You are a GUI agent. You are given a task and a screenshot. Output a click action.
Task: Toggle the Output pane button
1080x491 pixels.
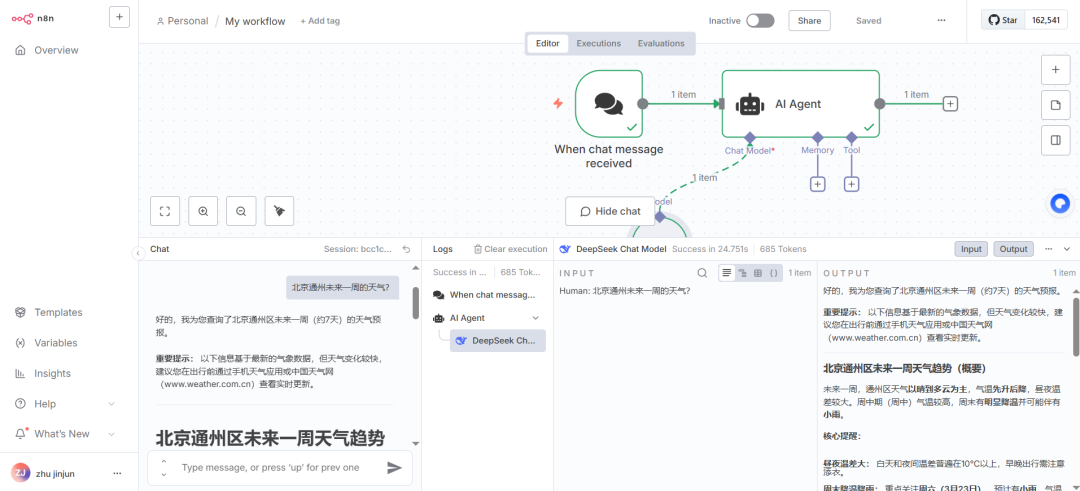click(1013, 249)
